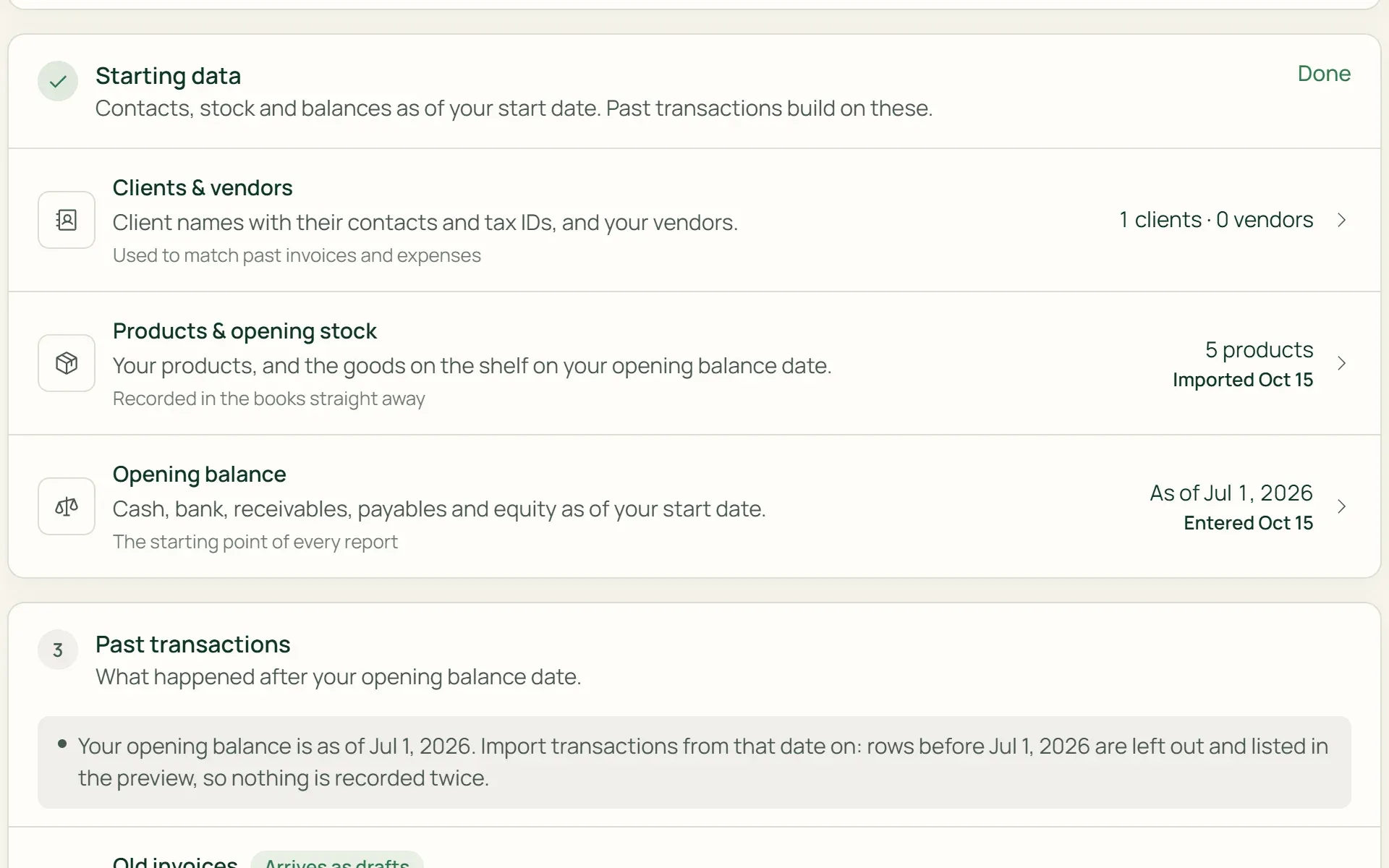1389x868 pixels.
Task: Click 'Recorded in the books straight away'
Action: pyautogui.click(x=269, y=399)
